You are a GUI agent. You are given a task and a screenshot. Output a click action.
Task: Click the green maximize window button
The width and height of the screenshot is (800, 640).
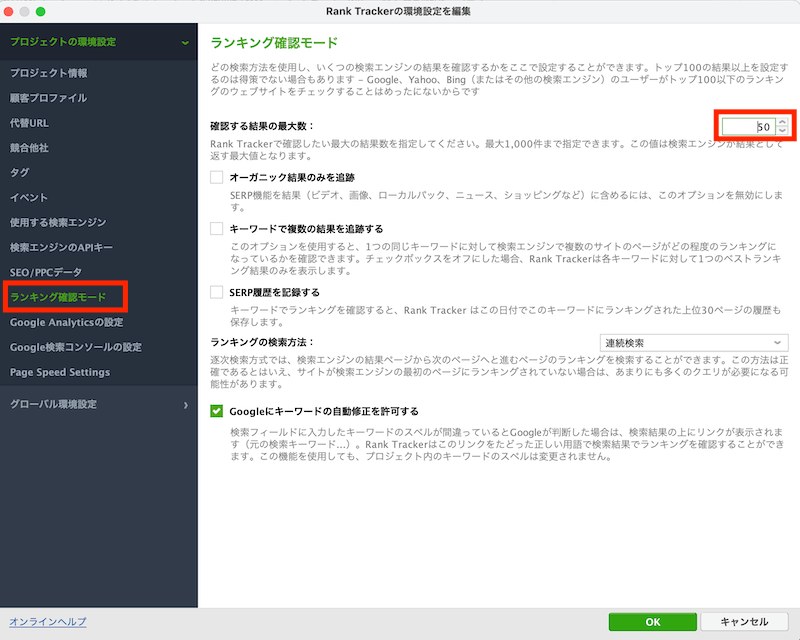[x=41, y=11]
